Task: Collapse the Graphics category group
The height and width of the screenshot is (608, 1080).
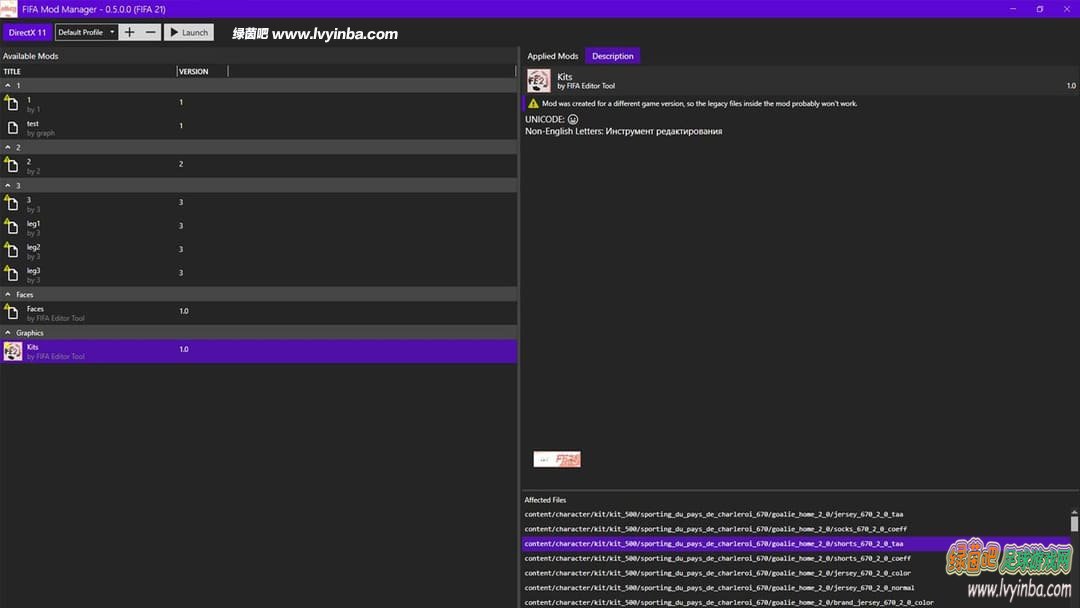Action: click(x=8, y=333)
